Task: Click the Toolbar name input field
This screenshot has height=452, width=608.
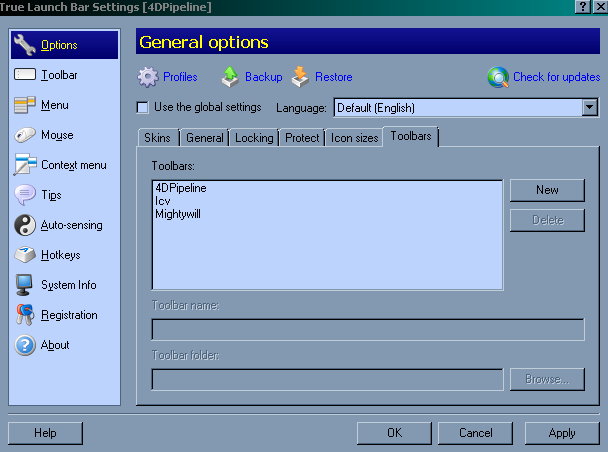Action: tap(368, 330)
